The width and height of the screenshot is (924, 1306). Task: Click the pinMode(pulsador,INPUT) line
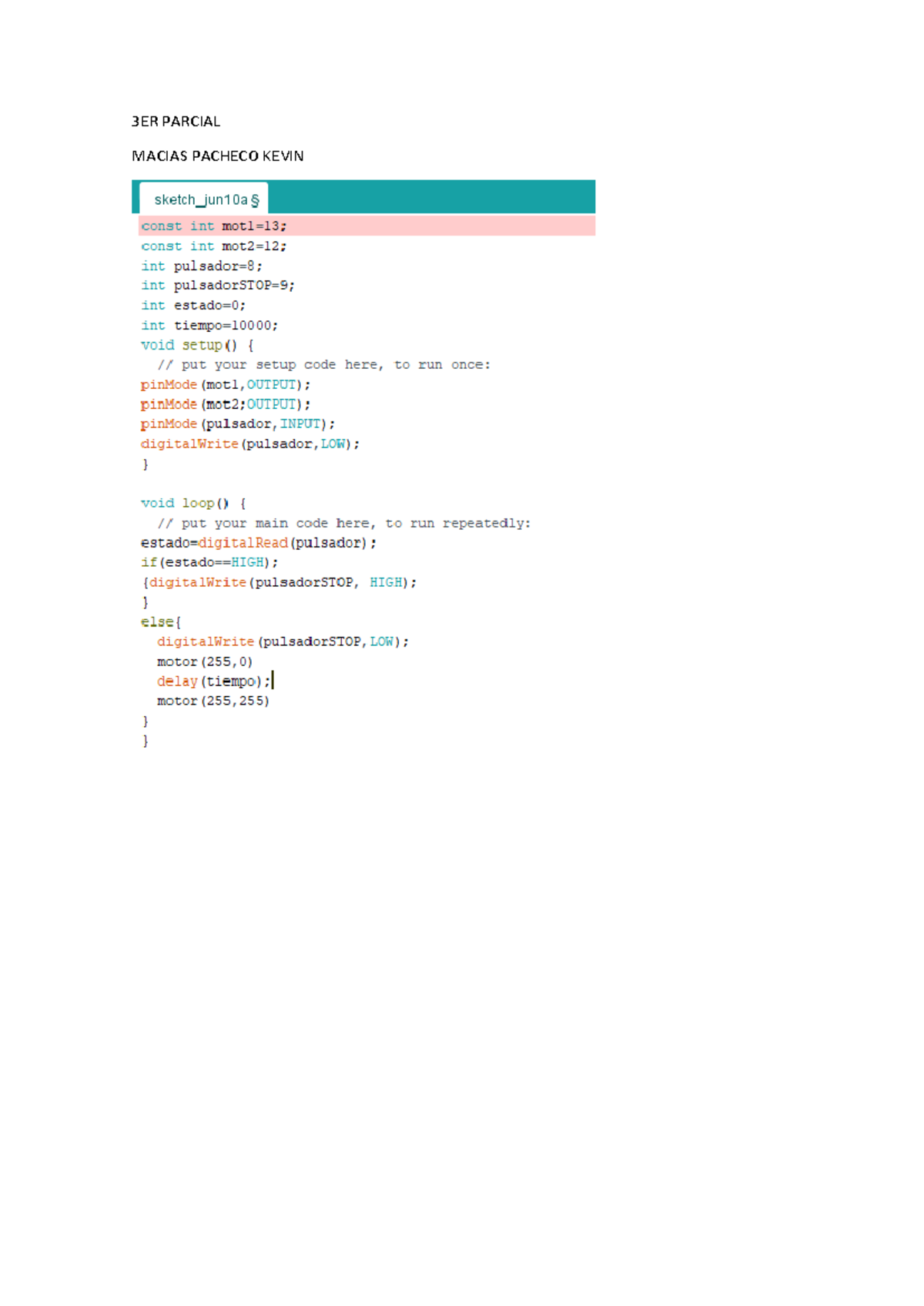pos(238,424)
